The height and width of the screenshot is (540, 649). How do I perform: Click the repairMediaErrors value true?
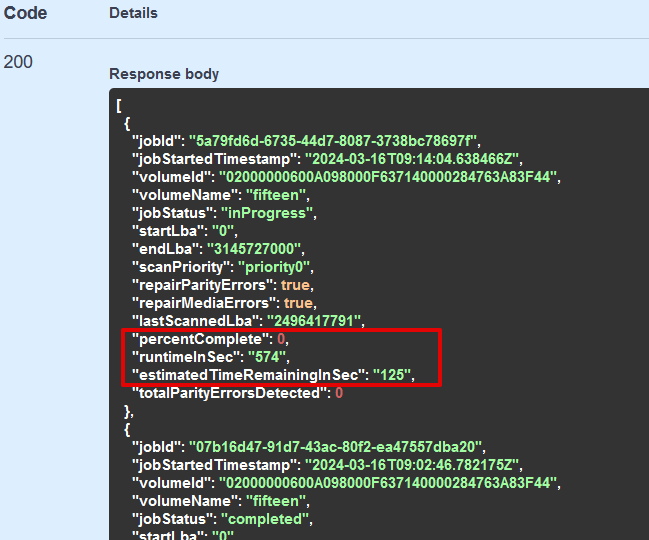click(298, 303)
